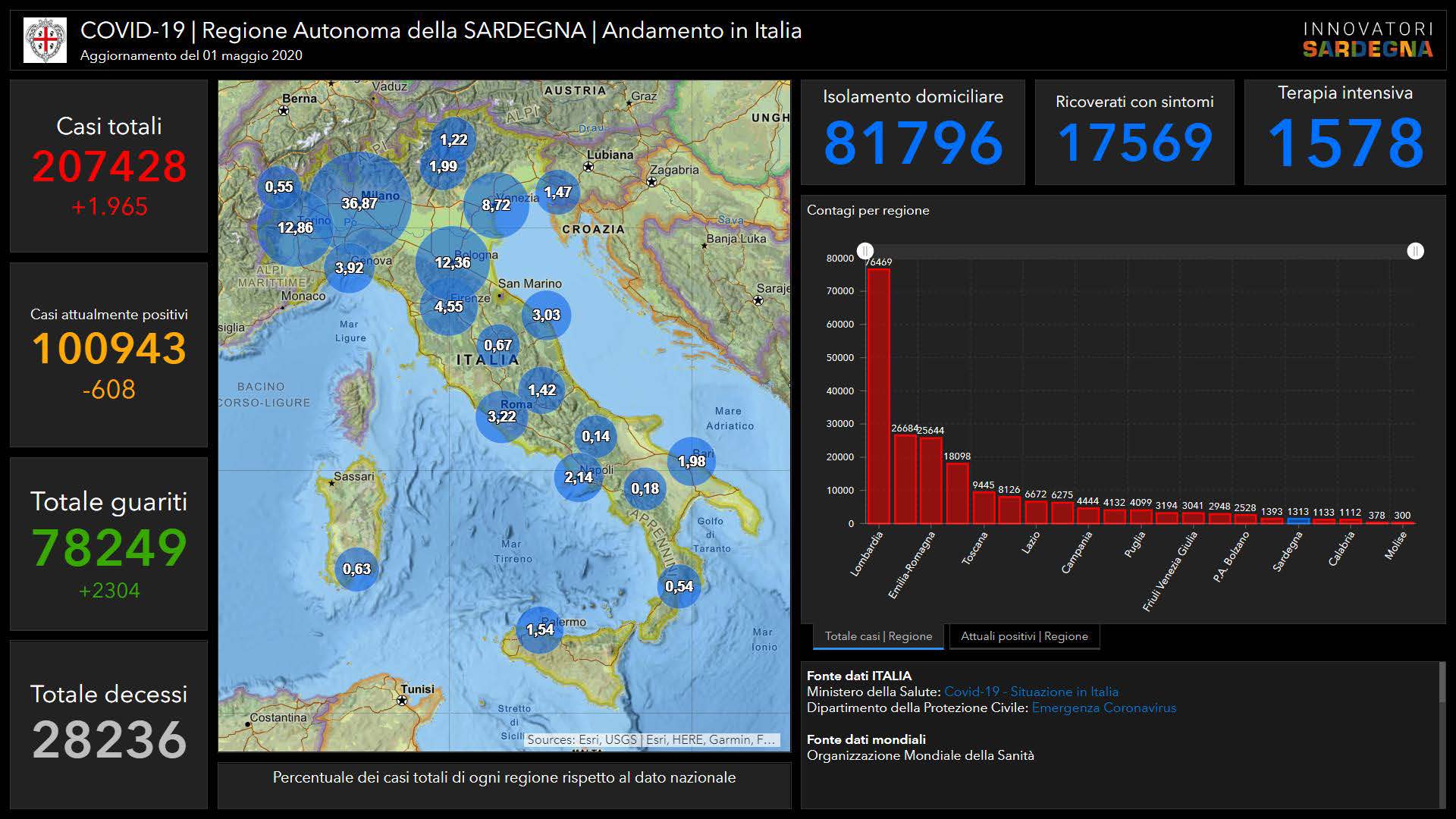
Task: Click the Lombardia bar showing 76469
Action: pos(878,396)
